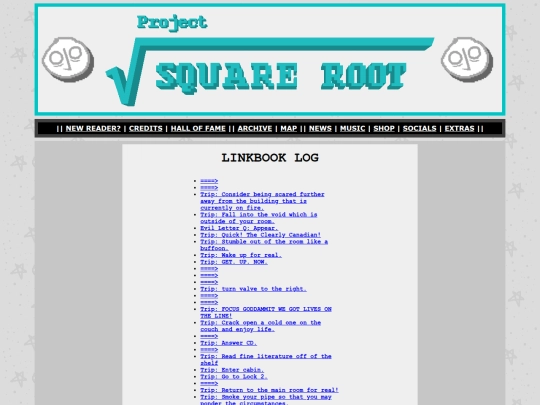The width and height of the screenshot is (540, 405).
Task: Open 'Trip: Wake up for real.' link
Action: click(x=241, y=255)
